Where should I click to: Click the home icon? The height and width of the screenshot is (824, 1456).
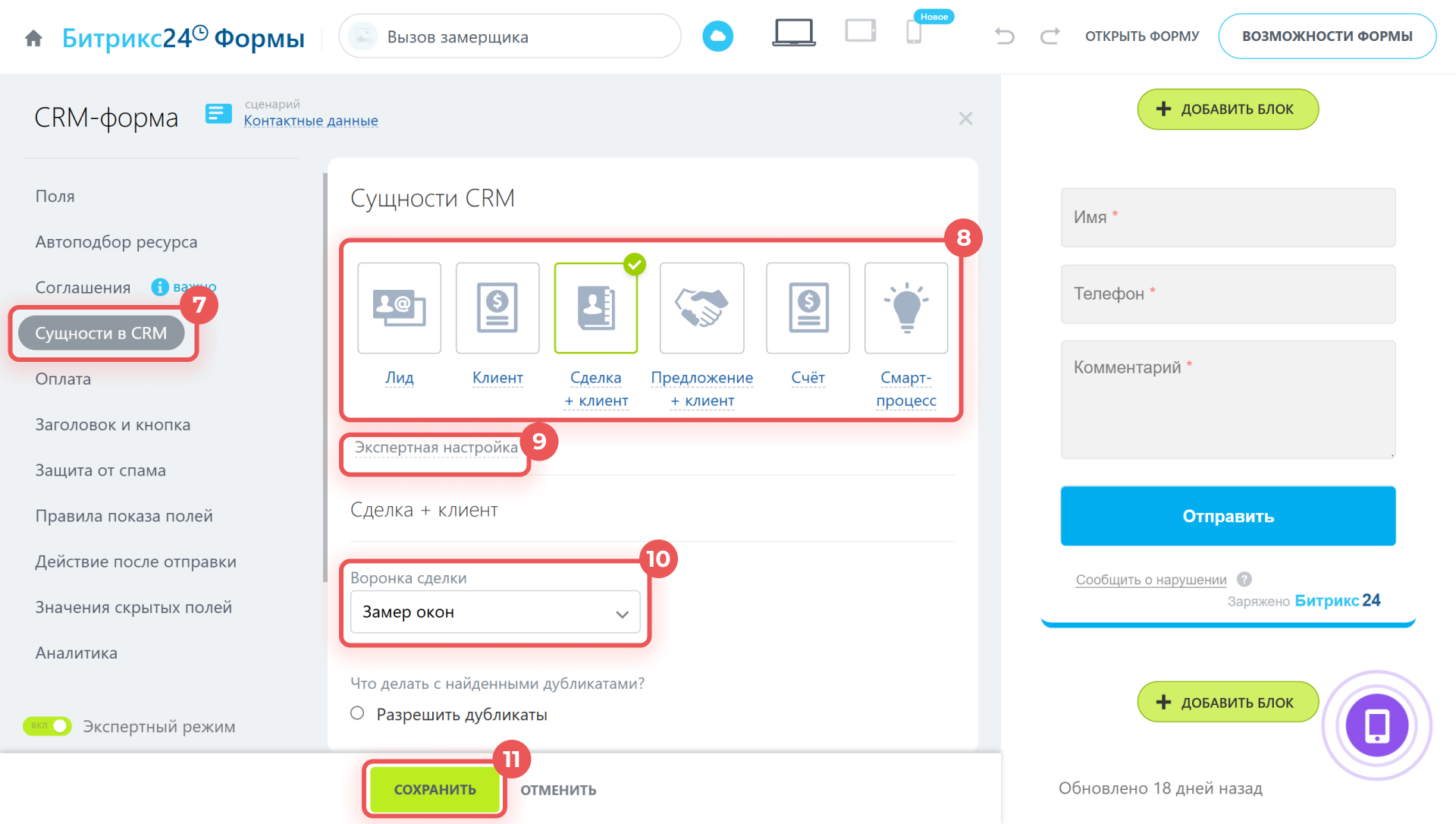(x=33, y=38)
